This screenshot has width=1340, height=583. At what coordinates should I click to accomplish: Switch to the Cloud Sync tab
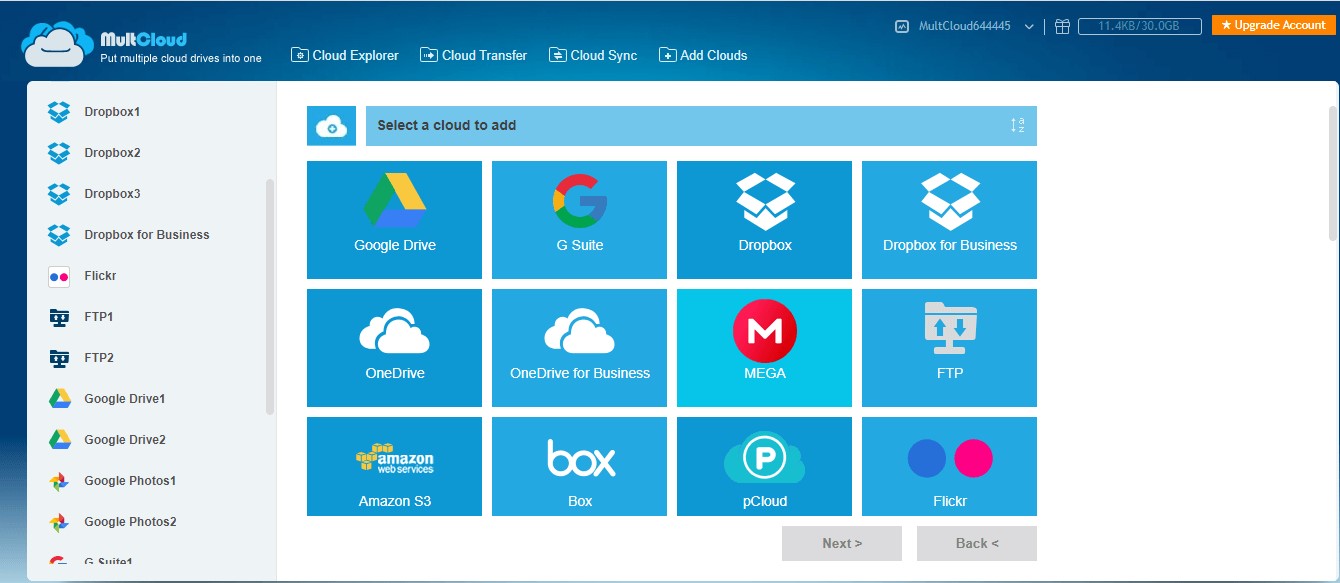593,55
